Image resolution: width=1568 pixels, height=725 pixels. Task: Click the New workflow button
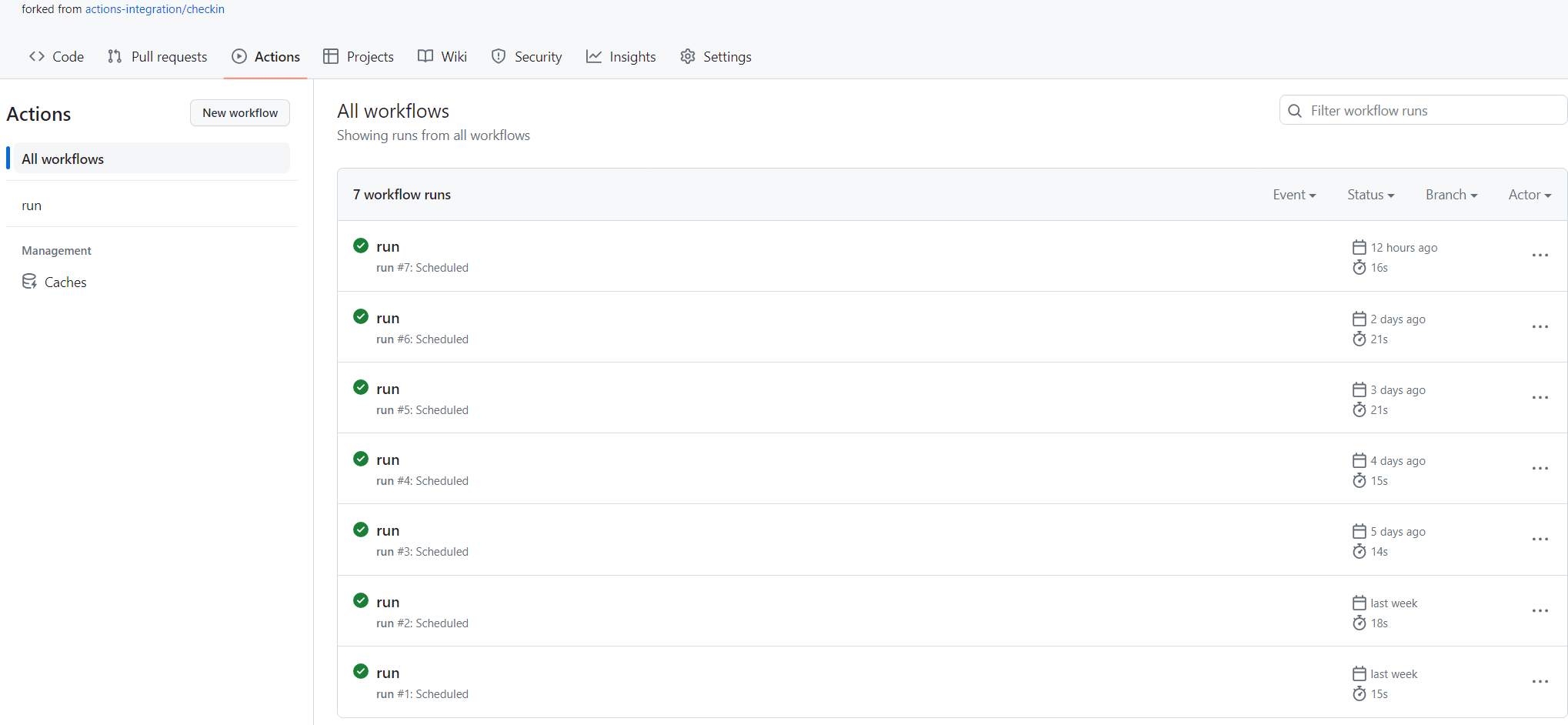(239, 112)
